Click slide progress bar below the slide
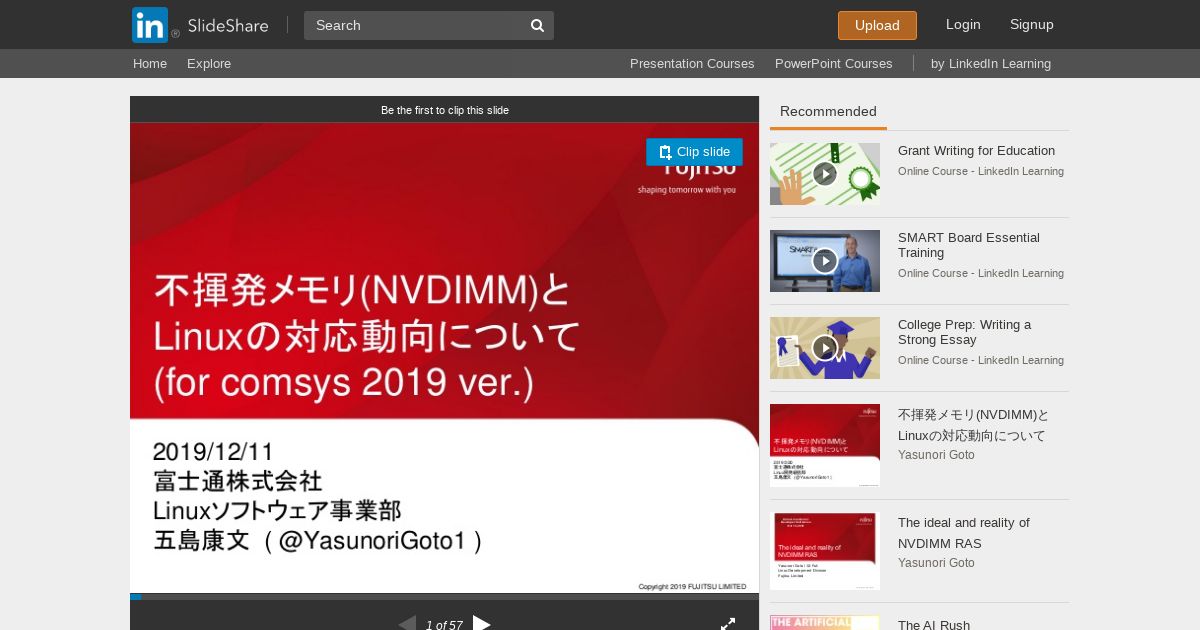The width and height of the screenshot is (1200, 630). tap(444, 597)
